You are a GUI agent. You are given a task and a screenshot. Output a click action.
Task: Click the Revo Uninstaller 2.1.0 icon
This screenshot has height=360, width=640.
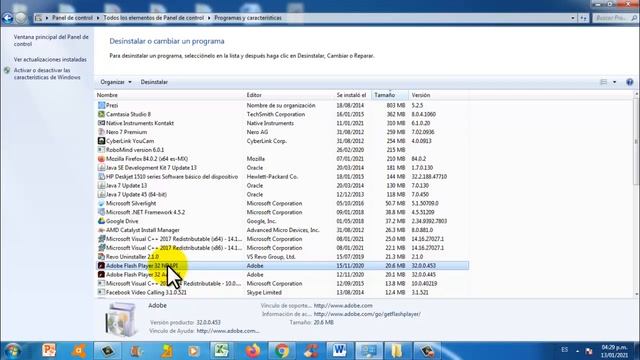coord(101,257)
